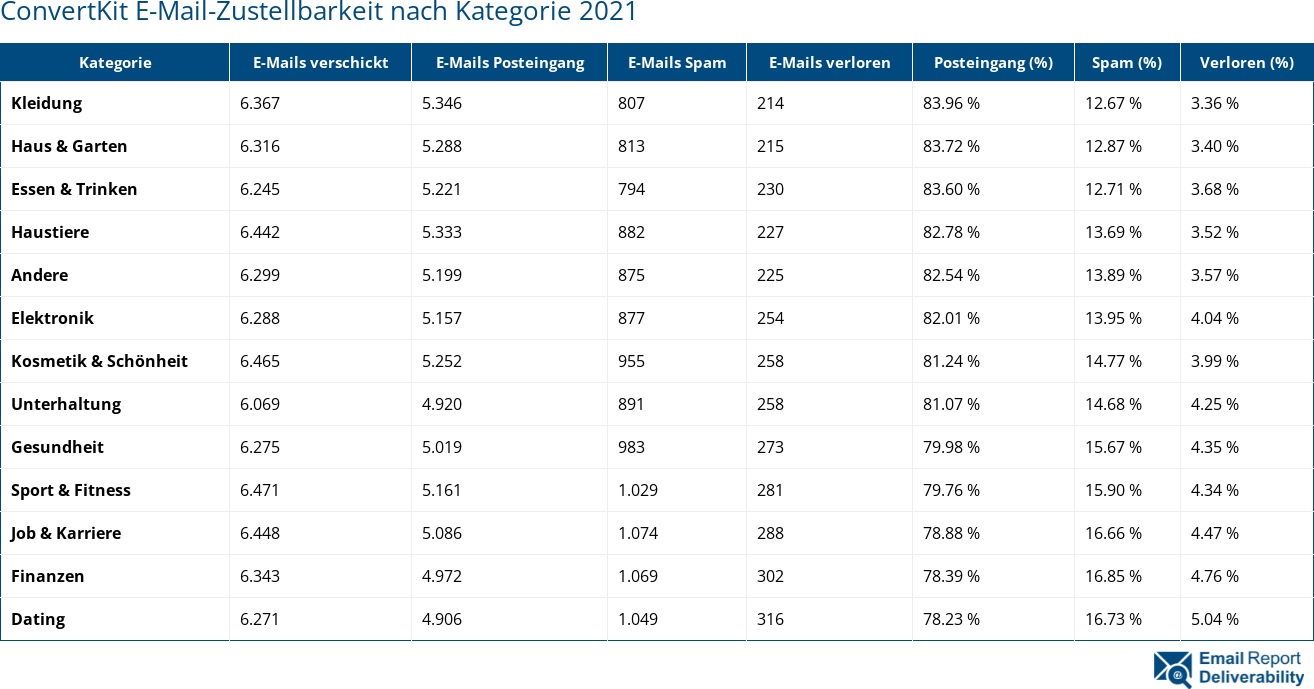Screen dimensions: 1314x689
Task: Click the 3.36 % verloren percentage
Action: (1215, 103)
